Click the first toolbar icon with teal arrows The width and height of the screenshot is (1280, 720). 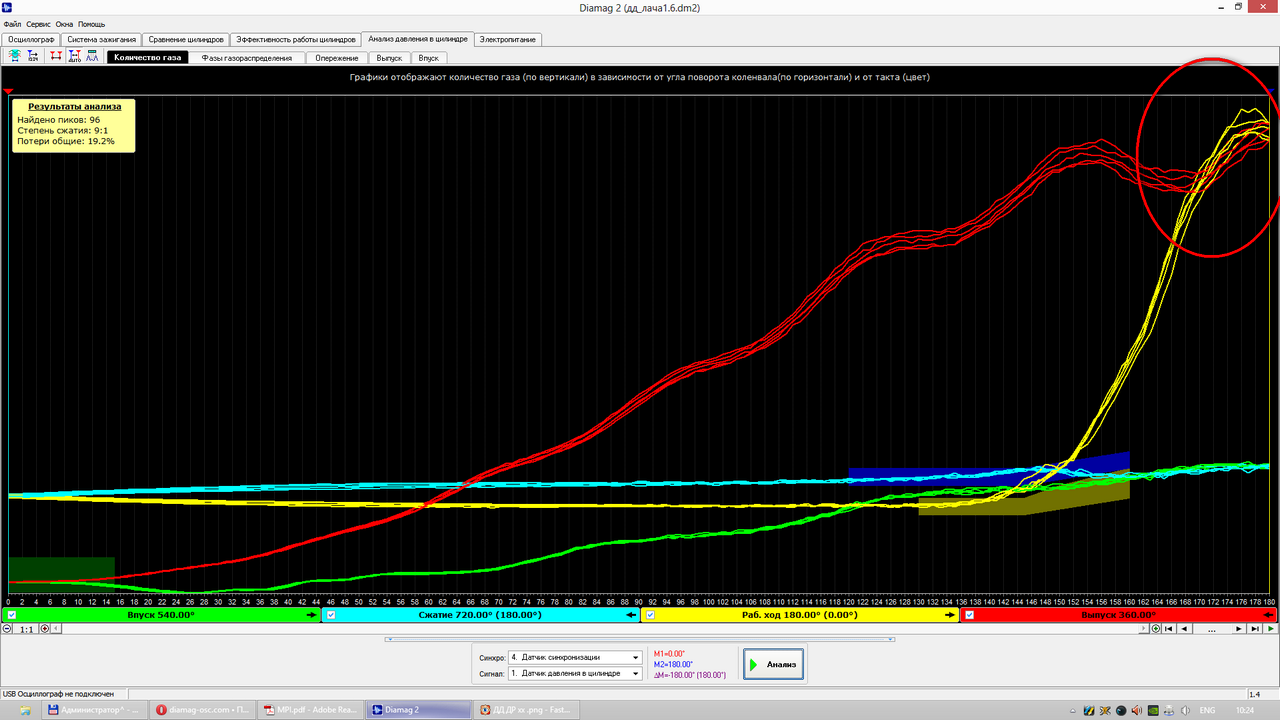(15, 57)
